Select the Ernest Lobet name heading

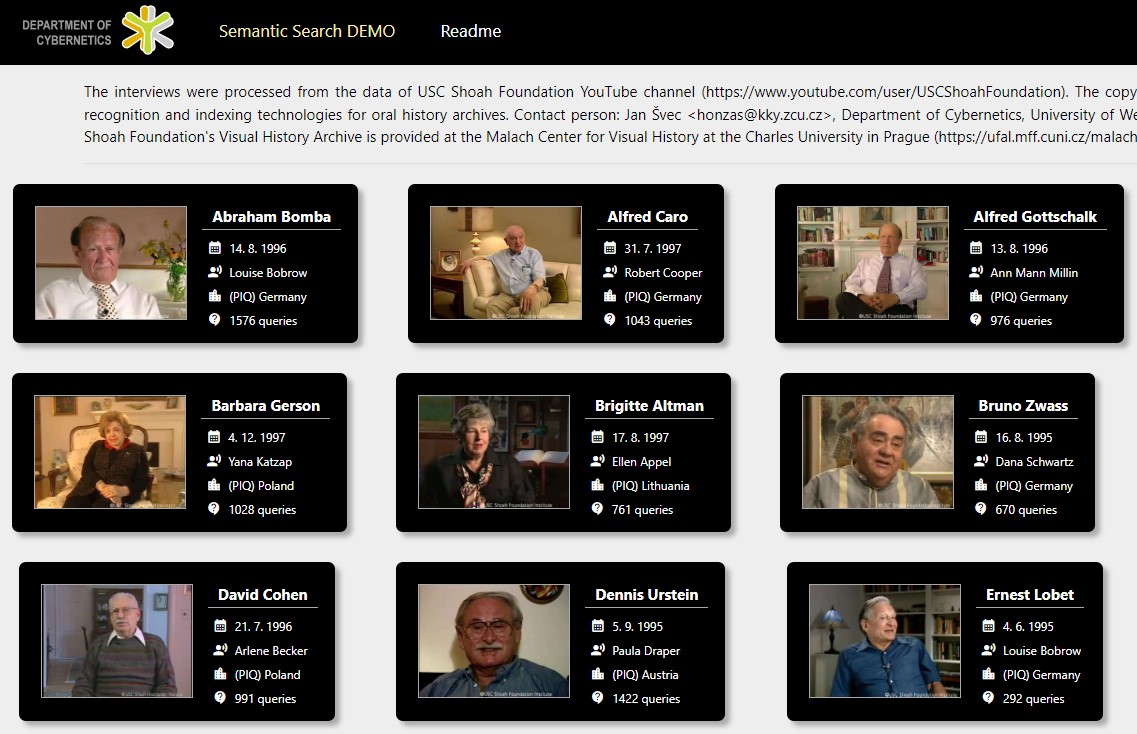click(1030, 595)
